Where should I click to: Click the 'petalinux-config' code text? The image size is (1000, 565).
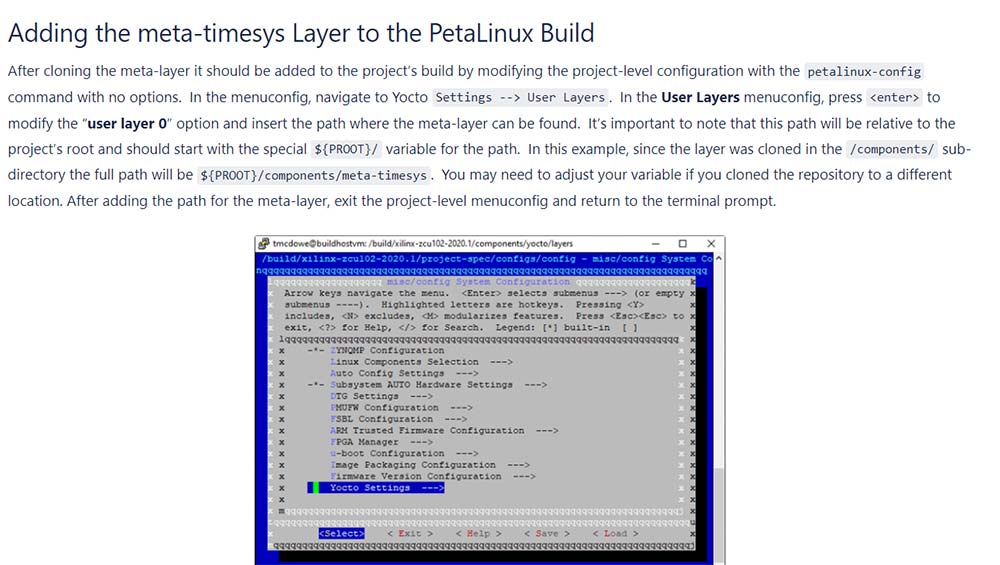coord(864,71)
